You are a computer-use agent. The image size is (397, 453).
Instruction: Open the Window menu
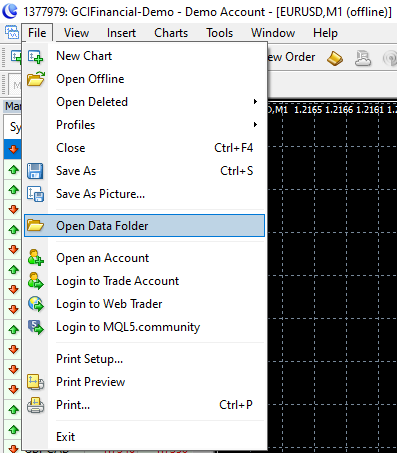point(273,33)
